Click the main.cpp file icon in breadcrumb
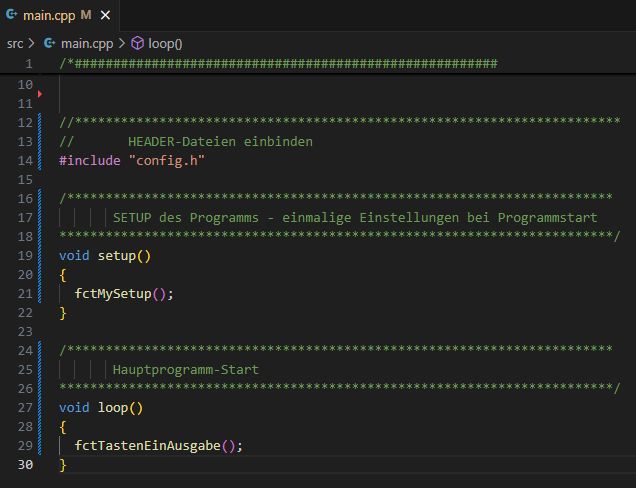The image size is (636, 488). pos(49,43)
